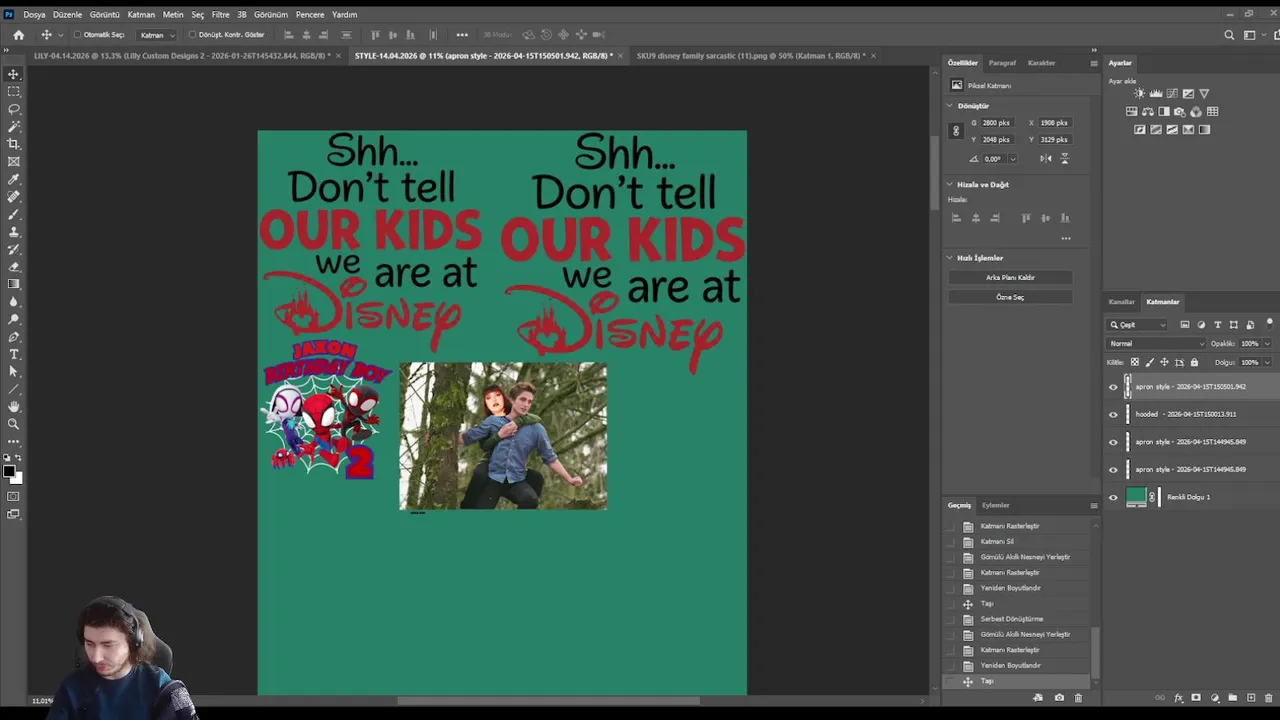Viewport: 1280px width, 720px height.
Task: Click the G width input field
Action: coord(997,123)
